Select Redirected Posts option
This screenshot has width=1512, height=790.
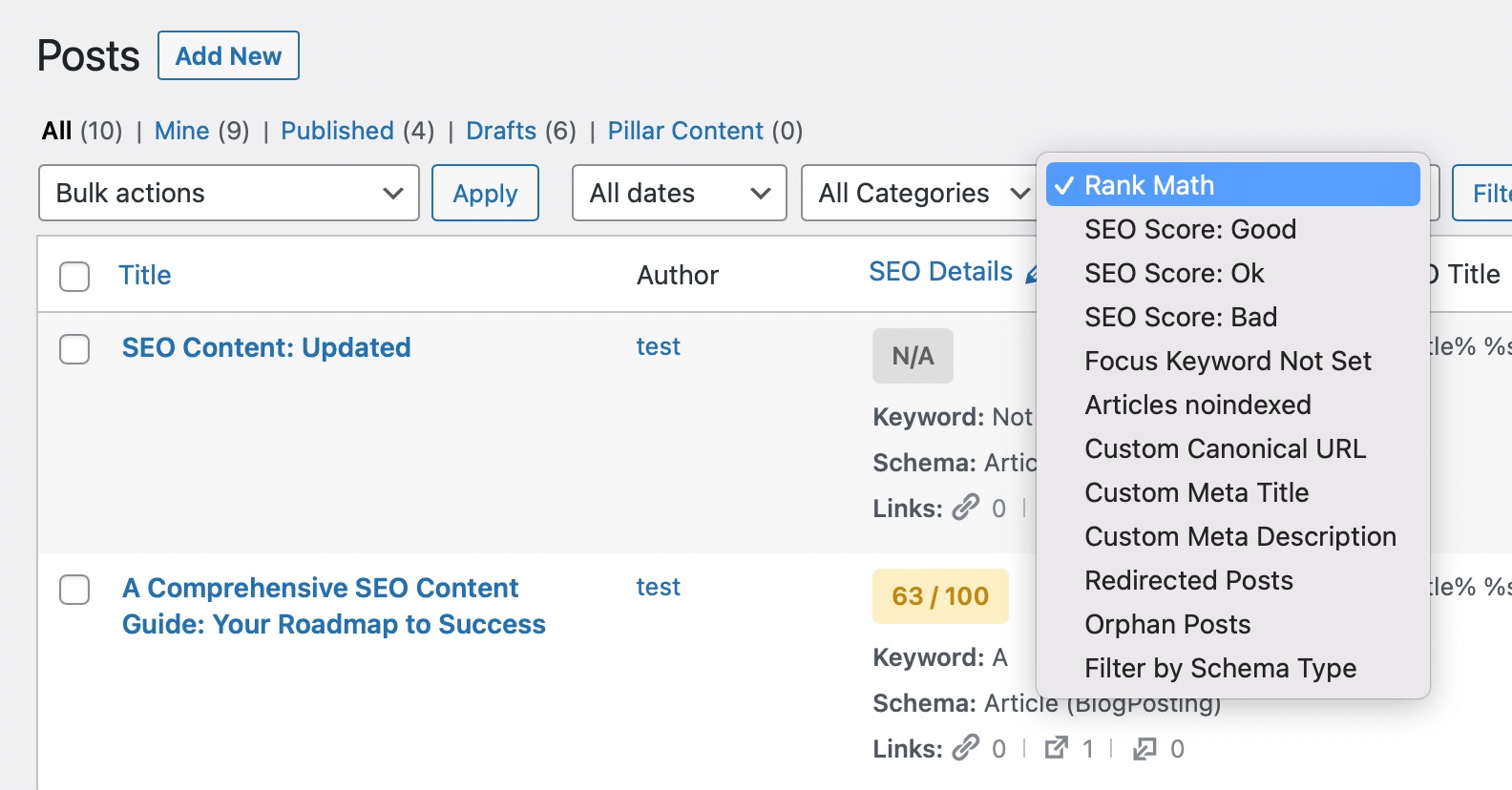point(1233,580)
